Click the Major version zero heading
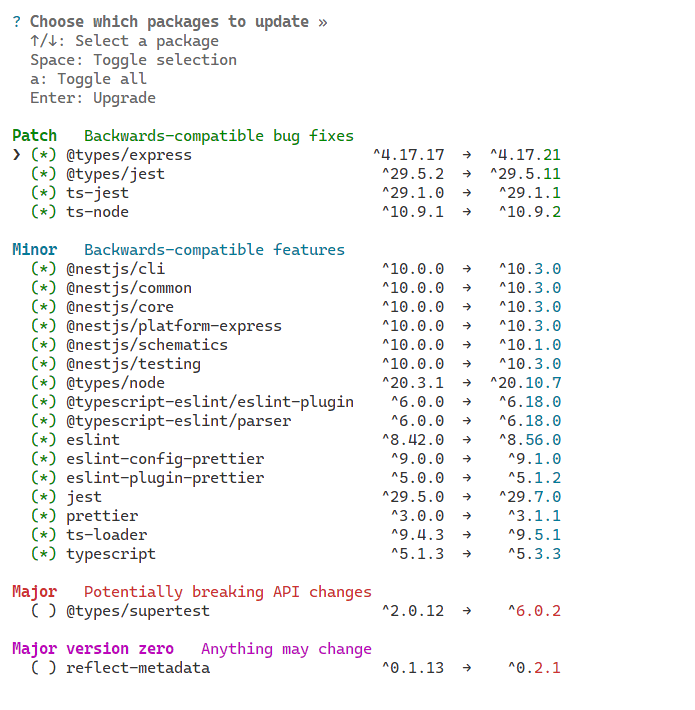 tap(93, 649)
